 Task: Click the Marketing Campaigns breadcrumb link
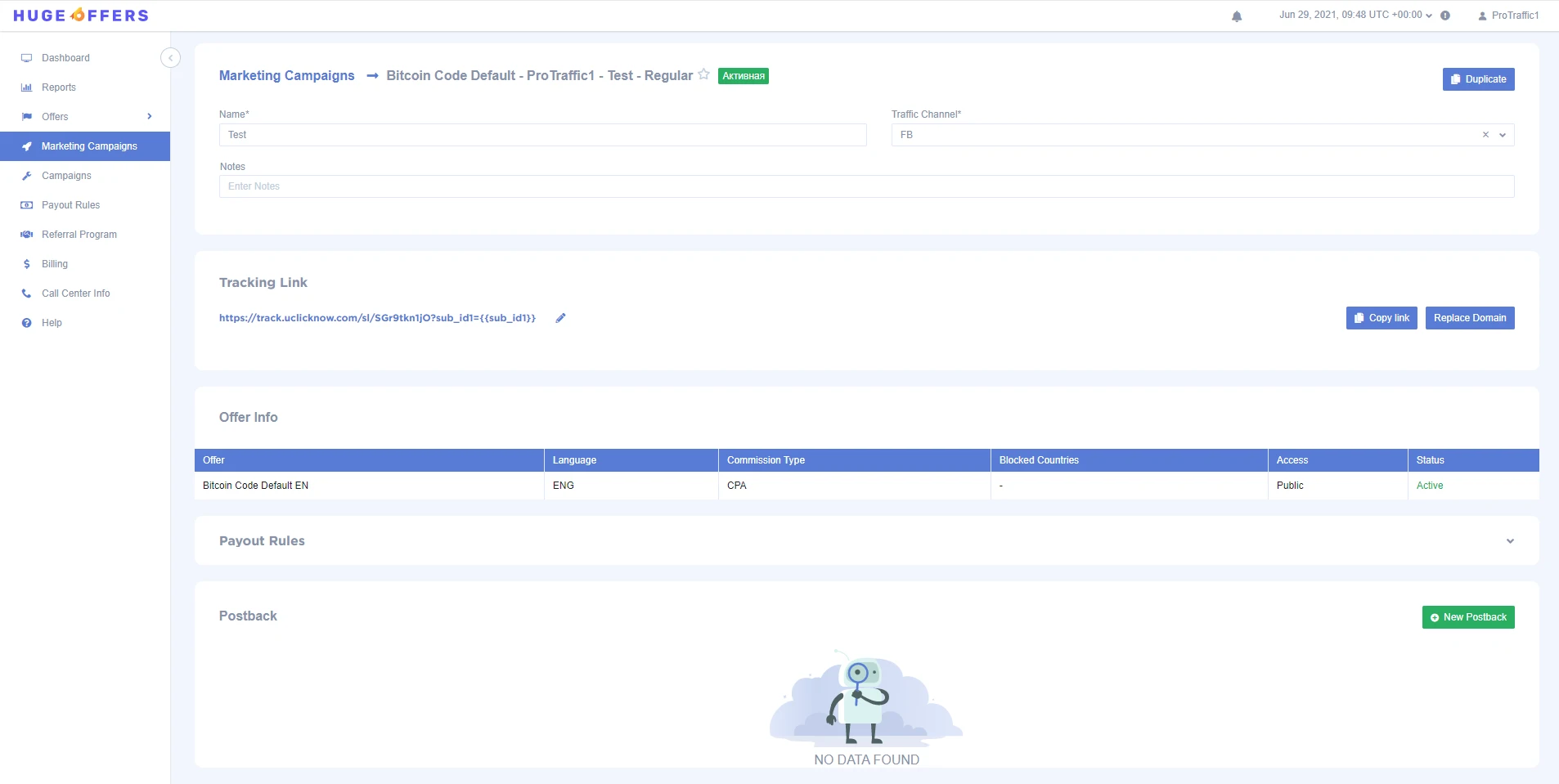click(287, 75)
